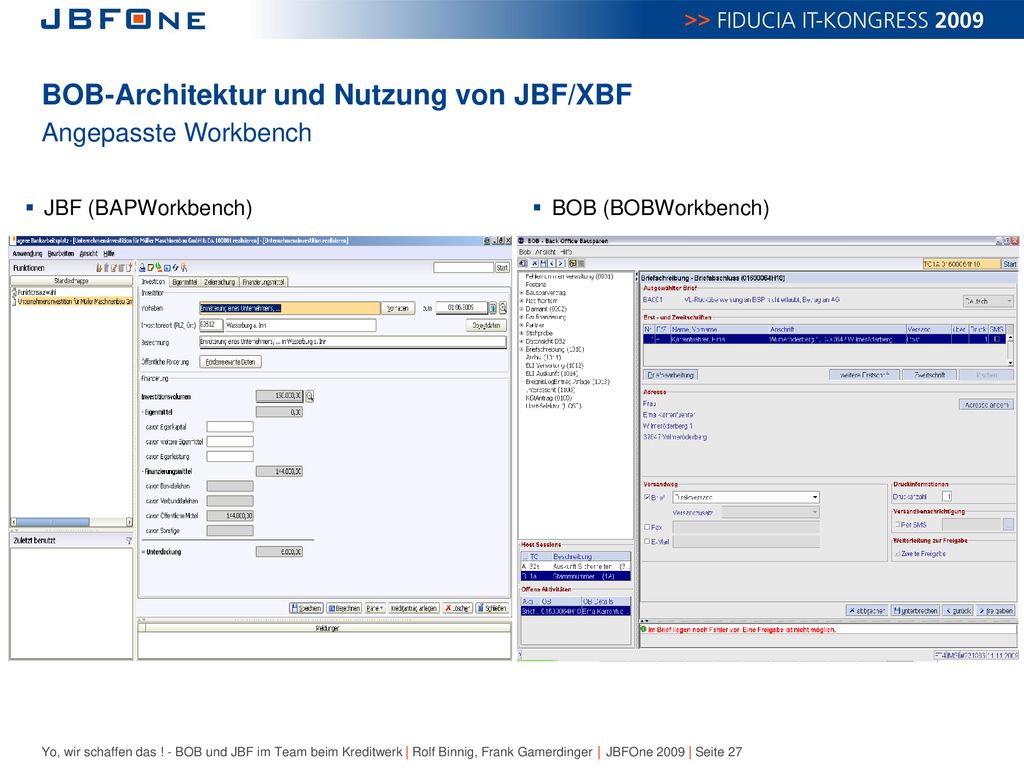Click the Standardmappe header button

click(x=71, y=281)
